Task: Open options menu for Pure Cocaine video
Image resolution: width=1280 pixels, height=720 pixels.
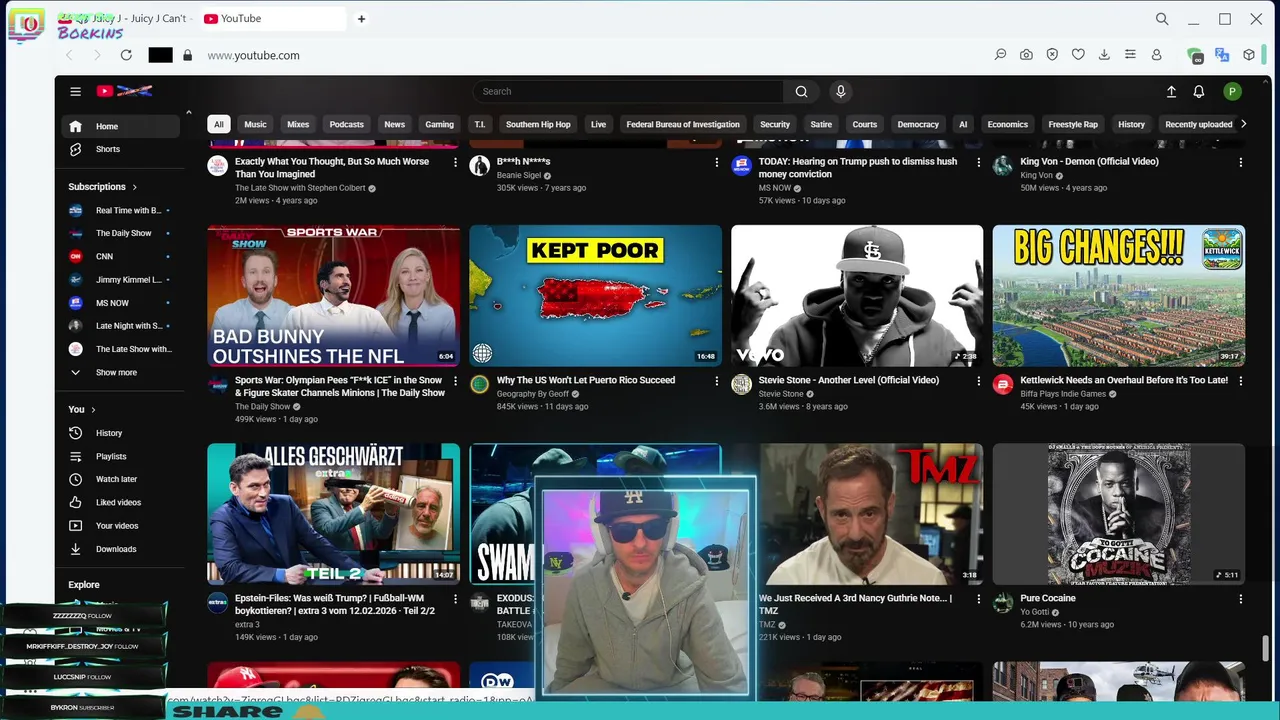Action: (x=1241, y=599)
